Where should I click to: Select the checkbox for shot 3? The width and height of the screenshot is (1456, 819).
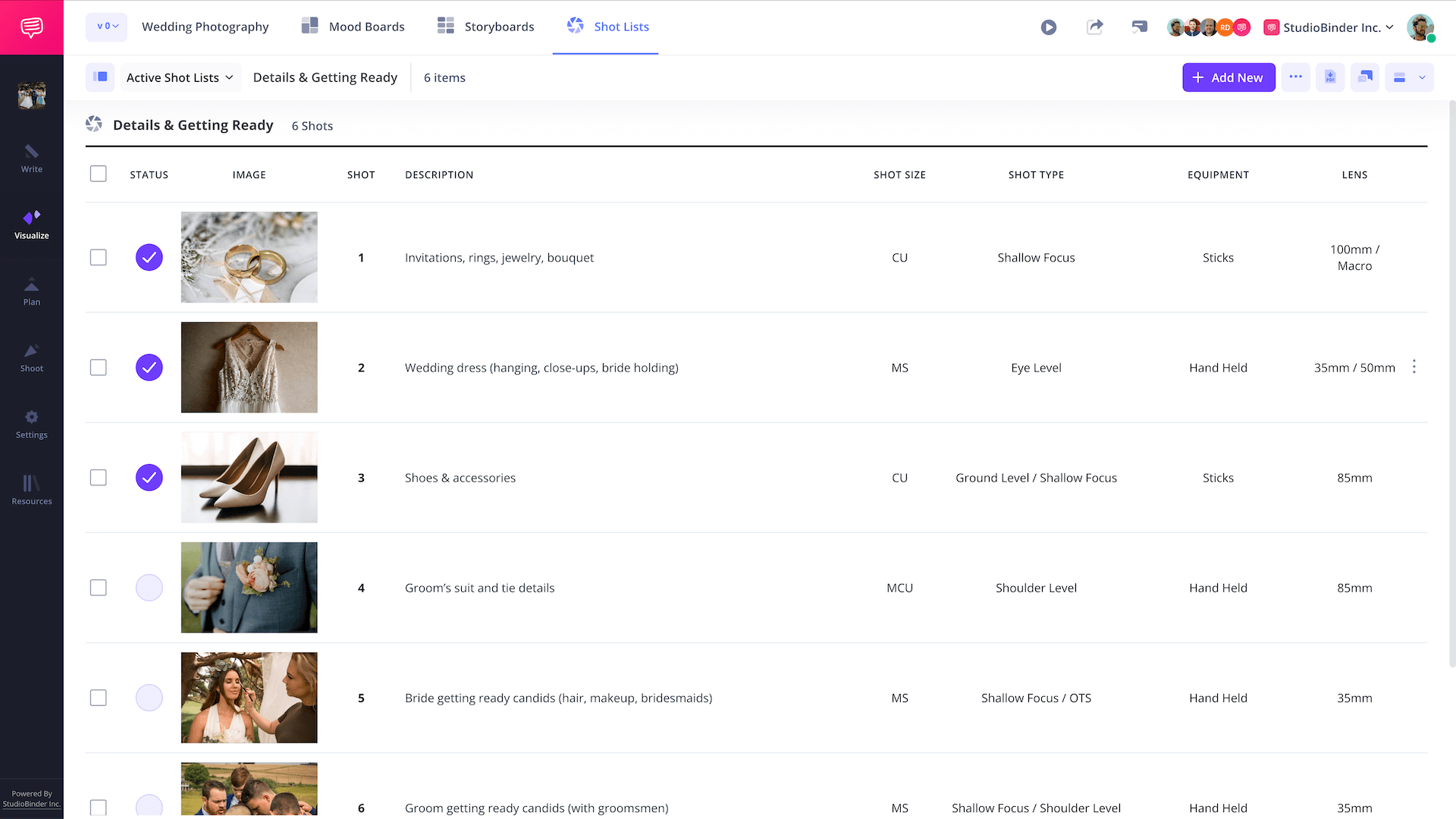[x=99, y=478]
